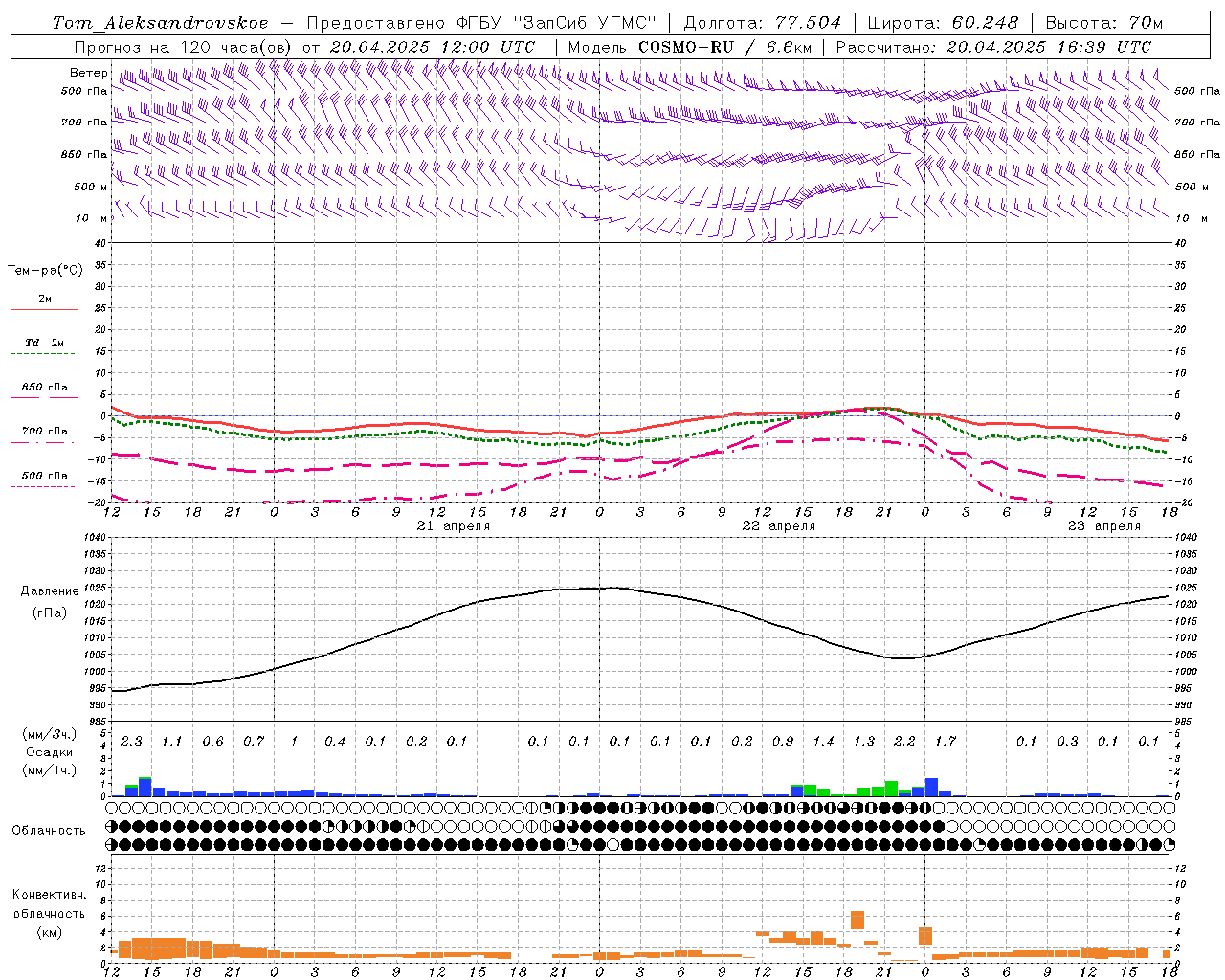1225x980 pixels.
Task: Click the (мм/3ч.) precipitation unit label
Action: (x=50, y=734)
